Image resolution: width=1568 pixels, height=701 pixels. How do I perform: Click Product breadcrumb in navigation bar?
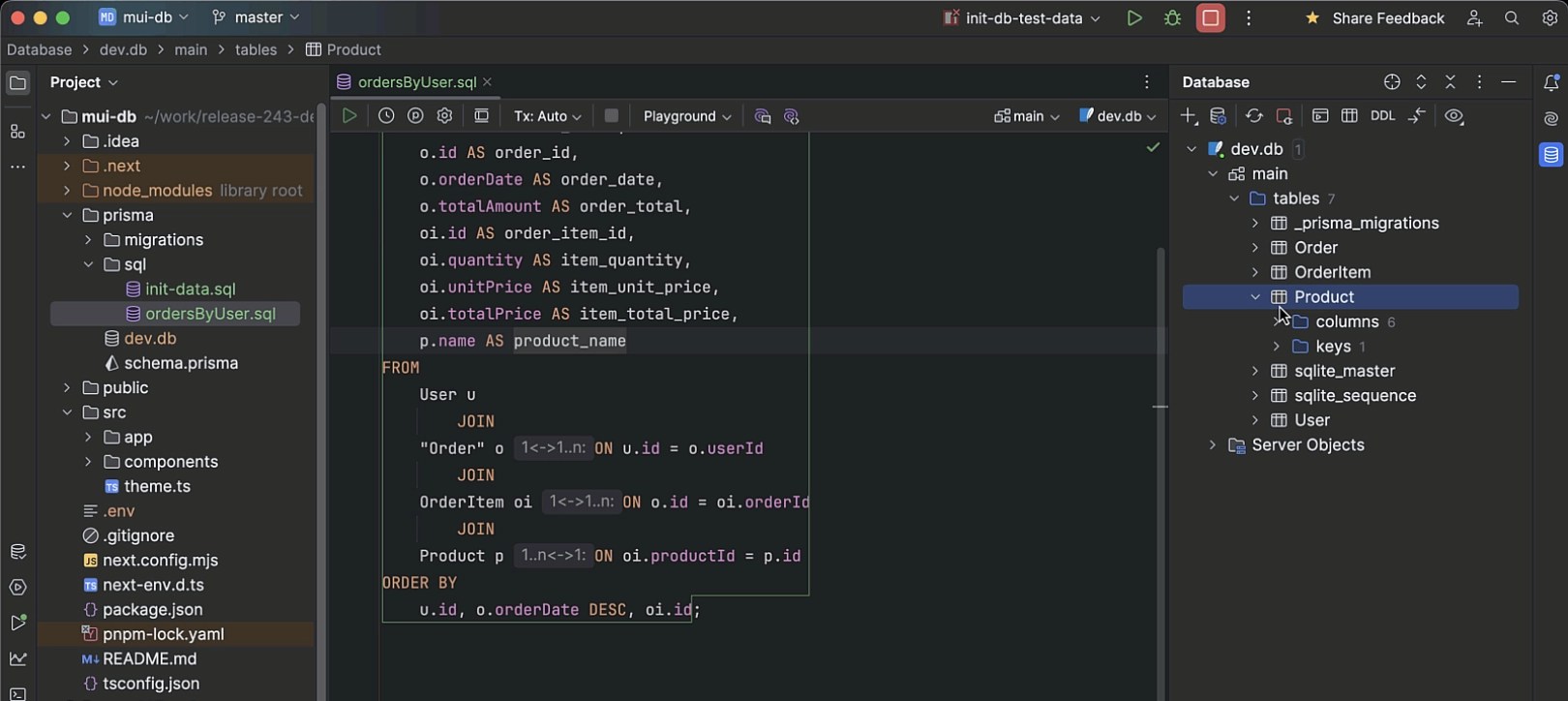344,49
